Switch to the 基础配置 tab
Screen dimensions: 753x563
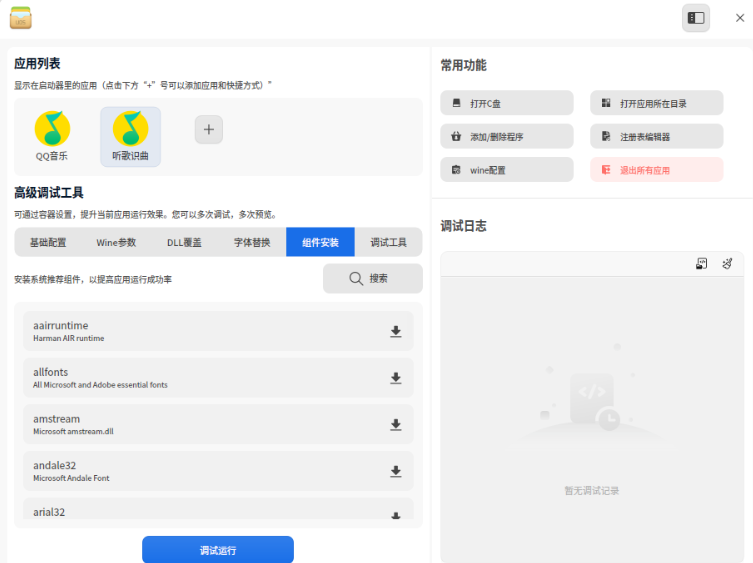click(48, 243)
